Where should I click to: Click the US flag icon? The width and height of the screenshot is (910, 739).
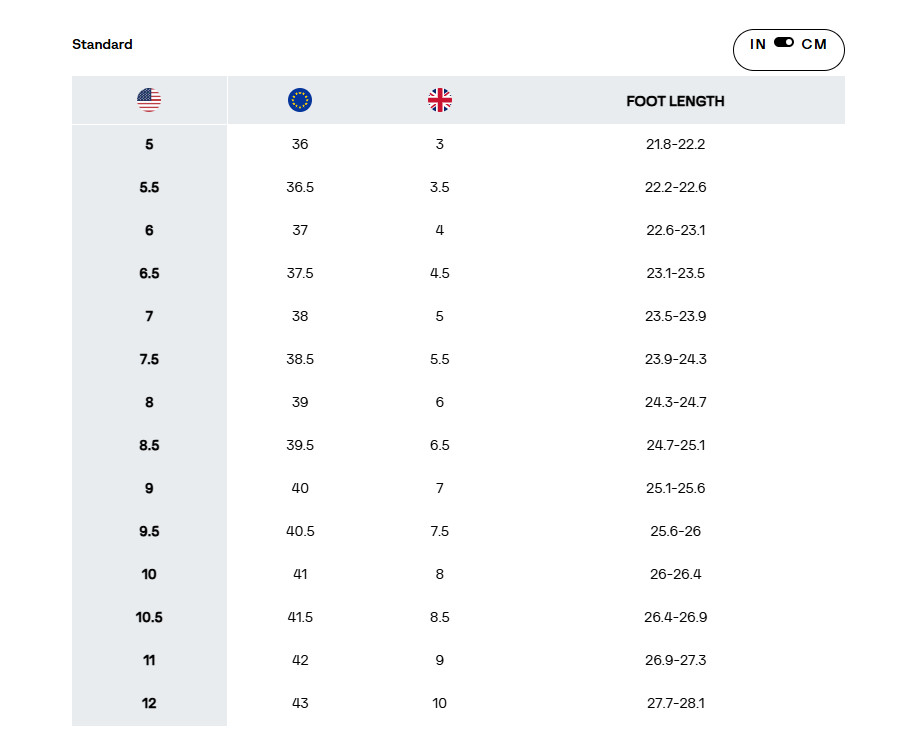pos(149,100)
